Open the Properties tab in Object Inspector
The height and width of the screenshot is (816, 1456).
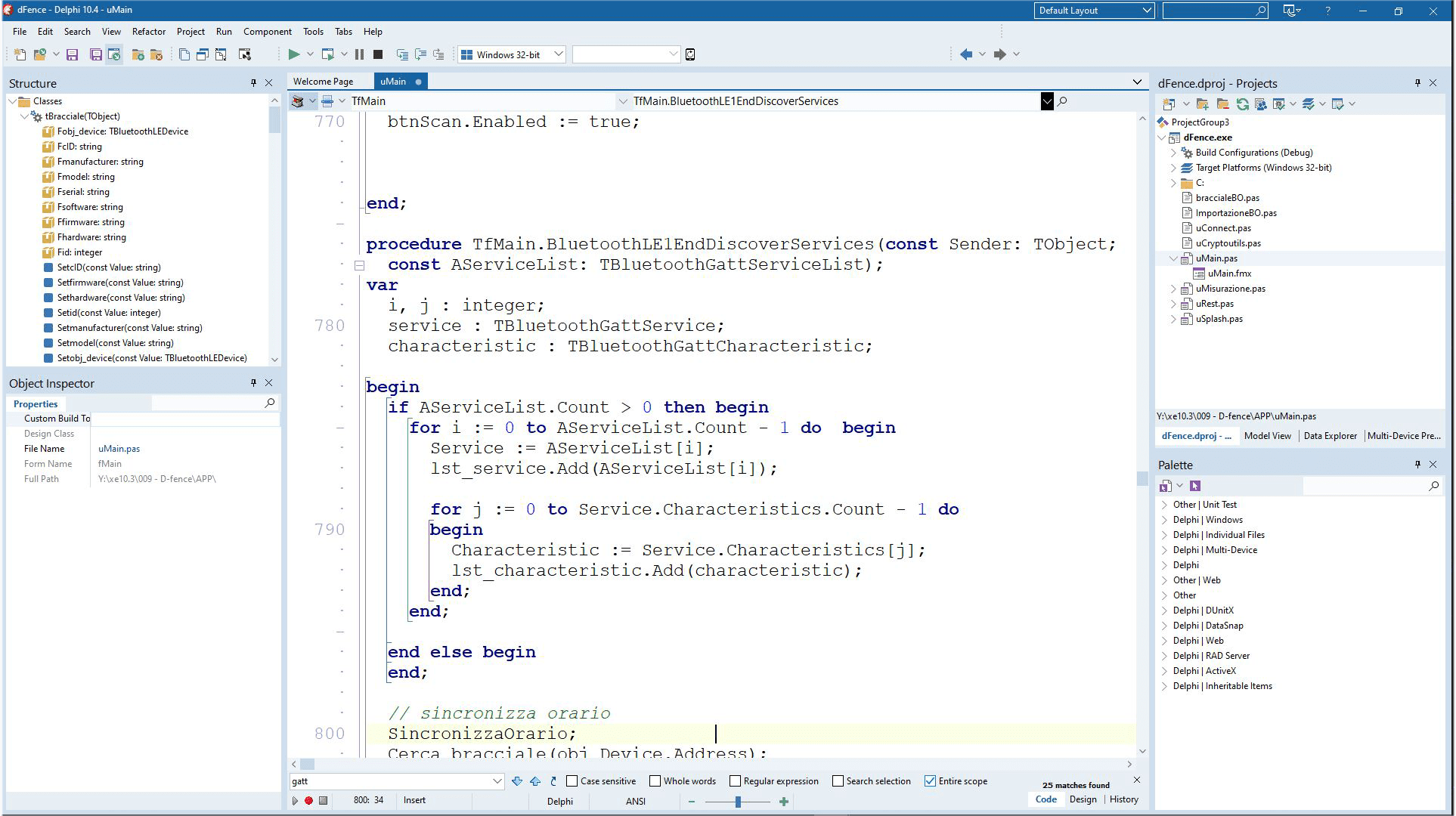[36, 404]
